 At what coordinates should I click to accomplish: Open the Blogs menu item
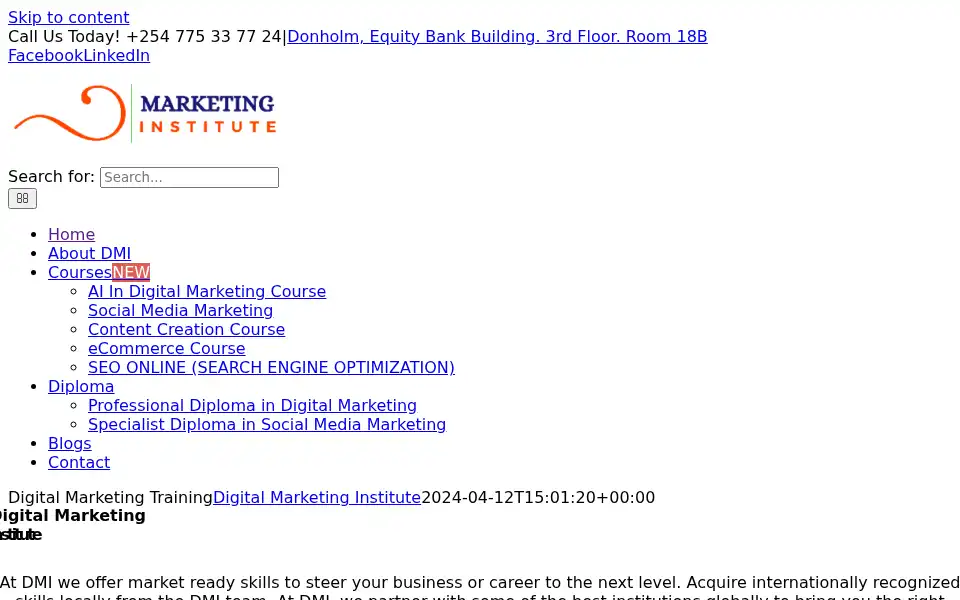tap(70, 443)
